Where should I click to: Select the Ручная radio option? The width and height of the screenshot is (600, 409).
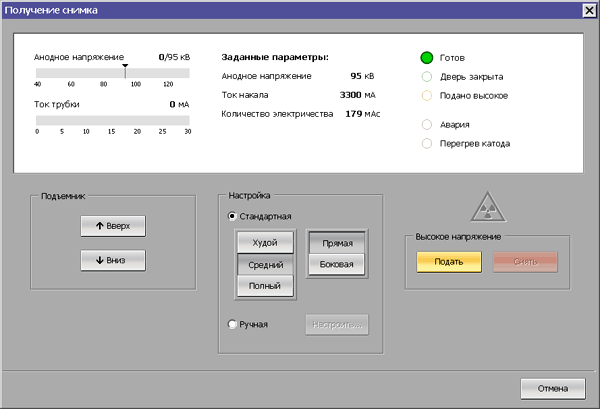point(233,324)
